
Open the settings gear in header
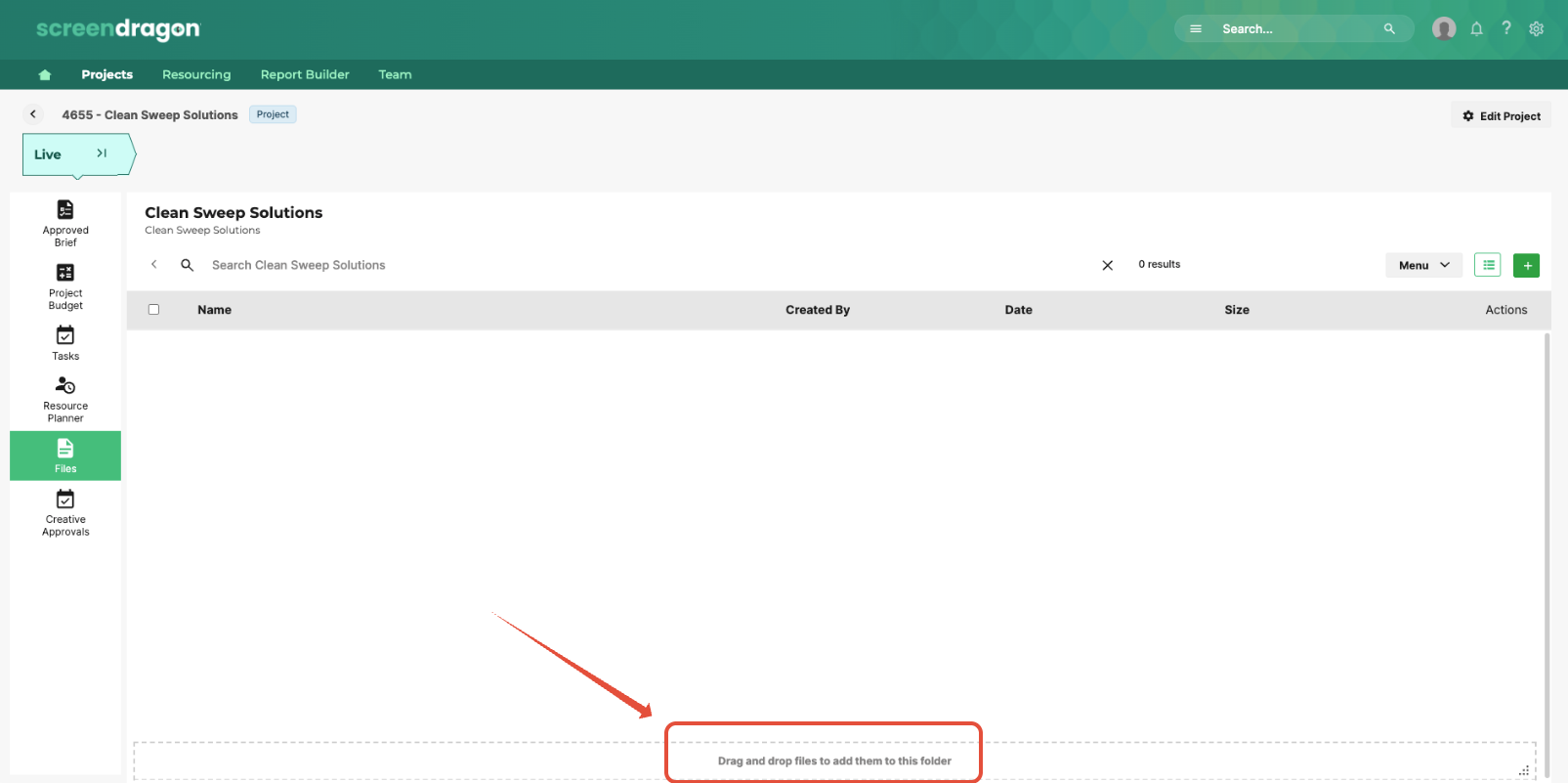point(1537,28)
